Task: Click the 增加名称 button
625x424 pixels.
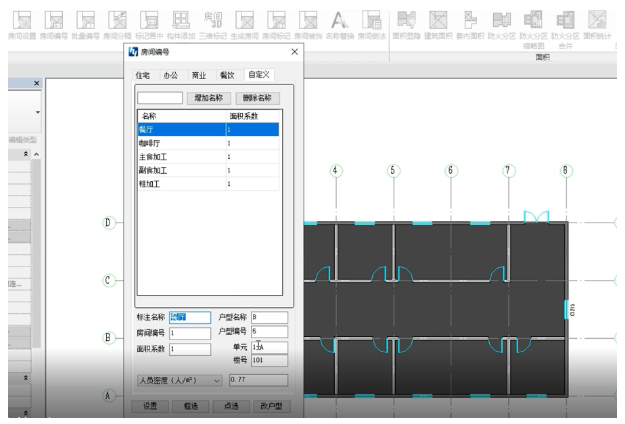Action: (208, 98)
